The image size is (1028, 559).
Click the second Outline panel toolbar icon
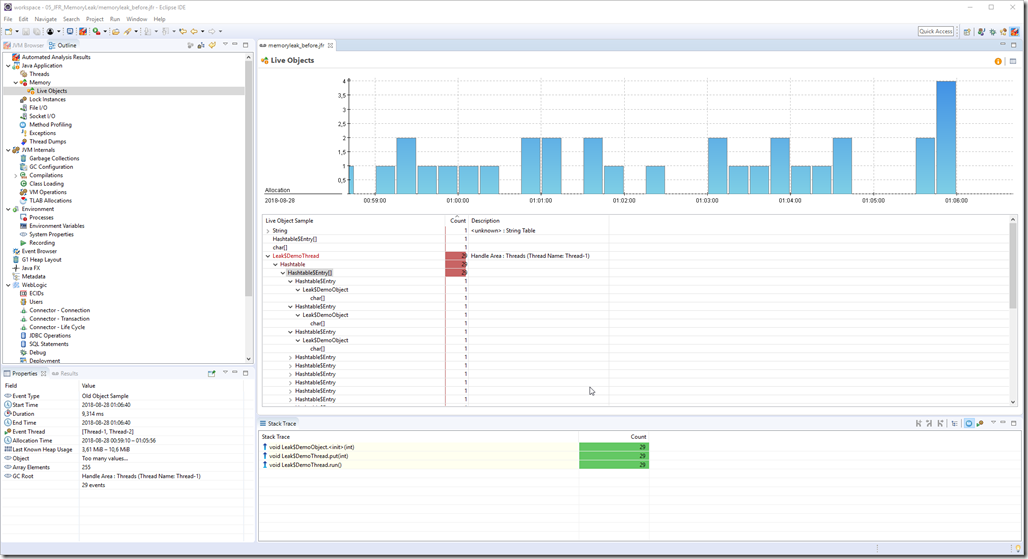(x=201, y=45)
